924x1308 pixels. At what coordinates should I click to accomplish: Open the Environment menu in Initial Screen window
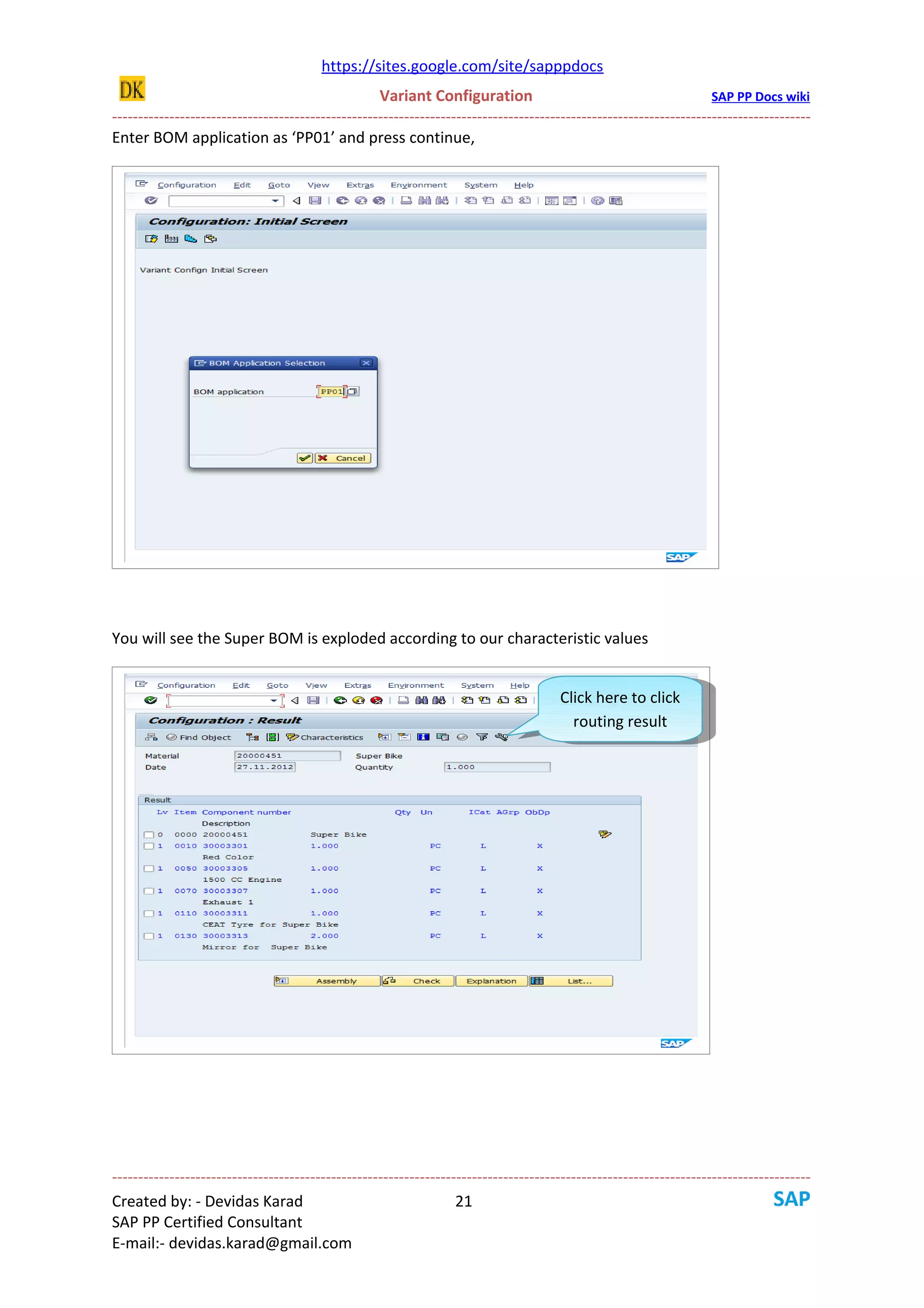point(418,185)
